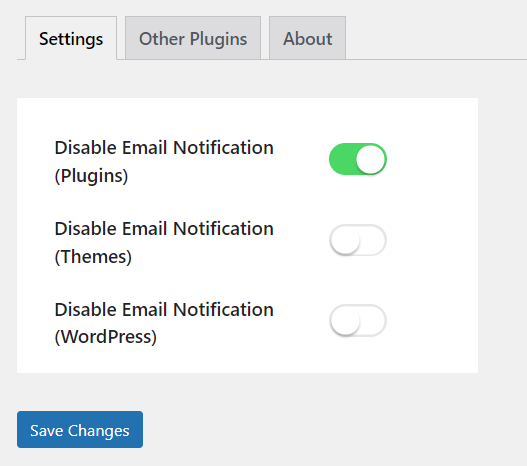Click the knob of the Themes toggle
The height and width of the screenshot is (466, 527).
click(x=345, y=240)
